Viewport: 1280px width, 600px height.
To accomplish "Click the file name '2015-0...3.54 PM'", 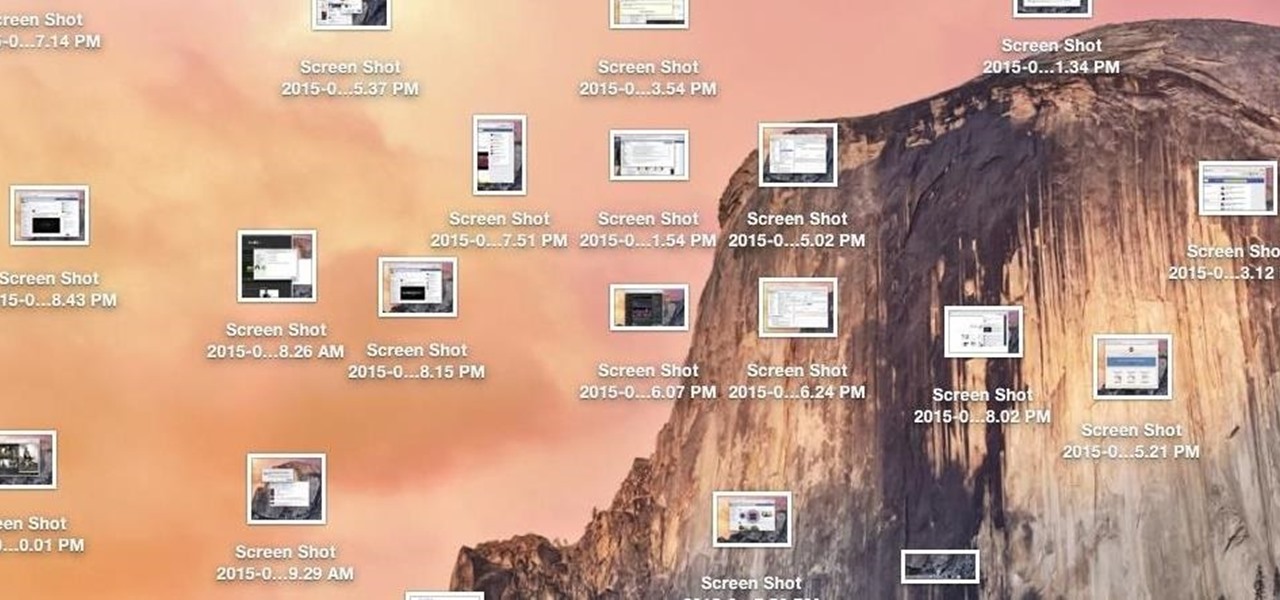I will point(648,89).
